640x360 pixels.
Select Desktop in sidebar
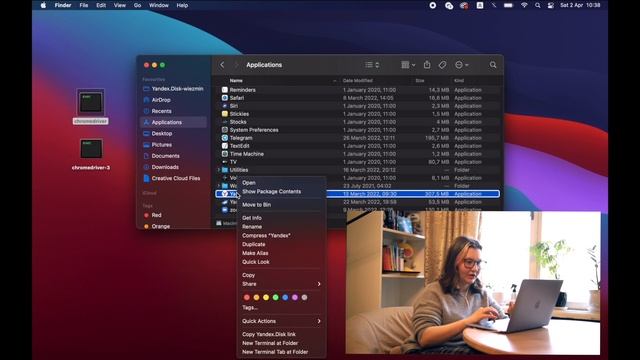click(173, 133)
